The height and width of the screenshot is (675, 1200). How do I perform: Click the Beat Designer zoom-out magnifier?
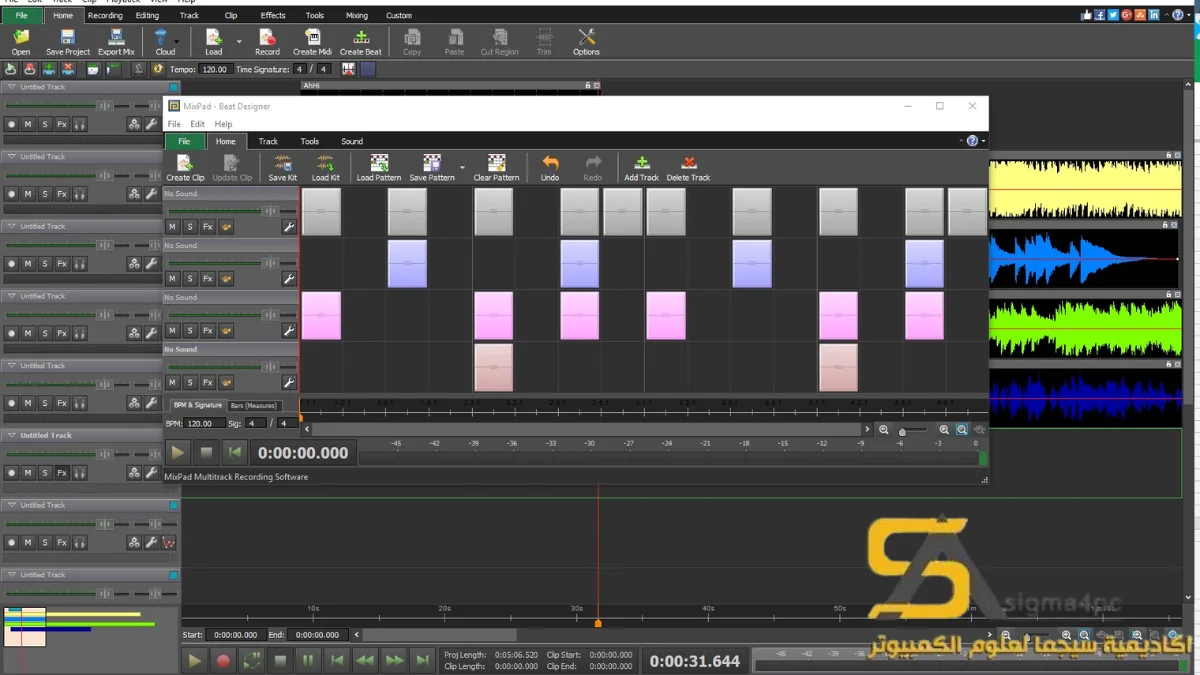(x=884, y=429)
